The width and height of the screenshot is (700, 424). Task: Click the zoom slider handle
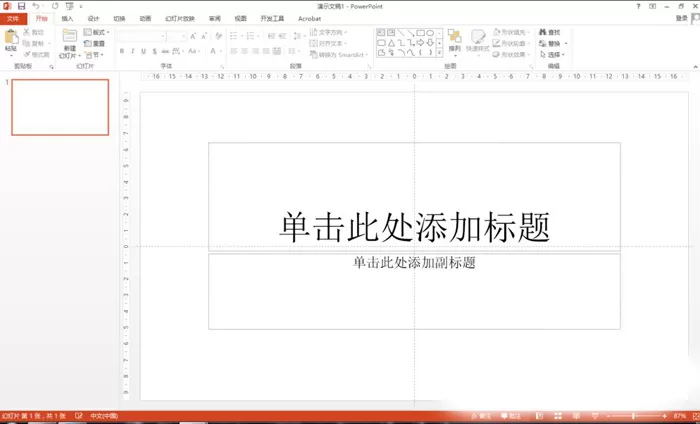tap(633, 416)
